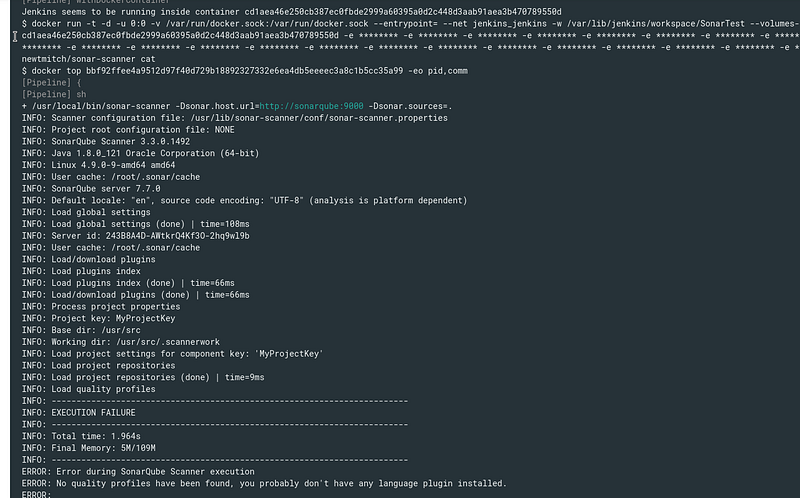Click the Final Memory 5M/109M line
The height and width of the screenshot is (498, 800).
click(88, 448)
